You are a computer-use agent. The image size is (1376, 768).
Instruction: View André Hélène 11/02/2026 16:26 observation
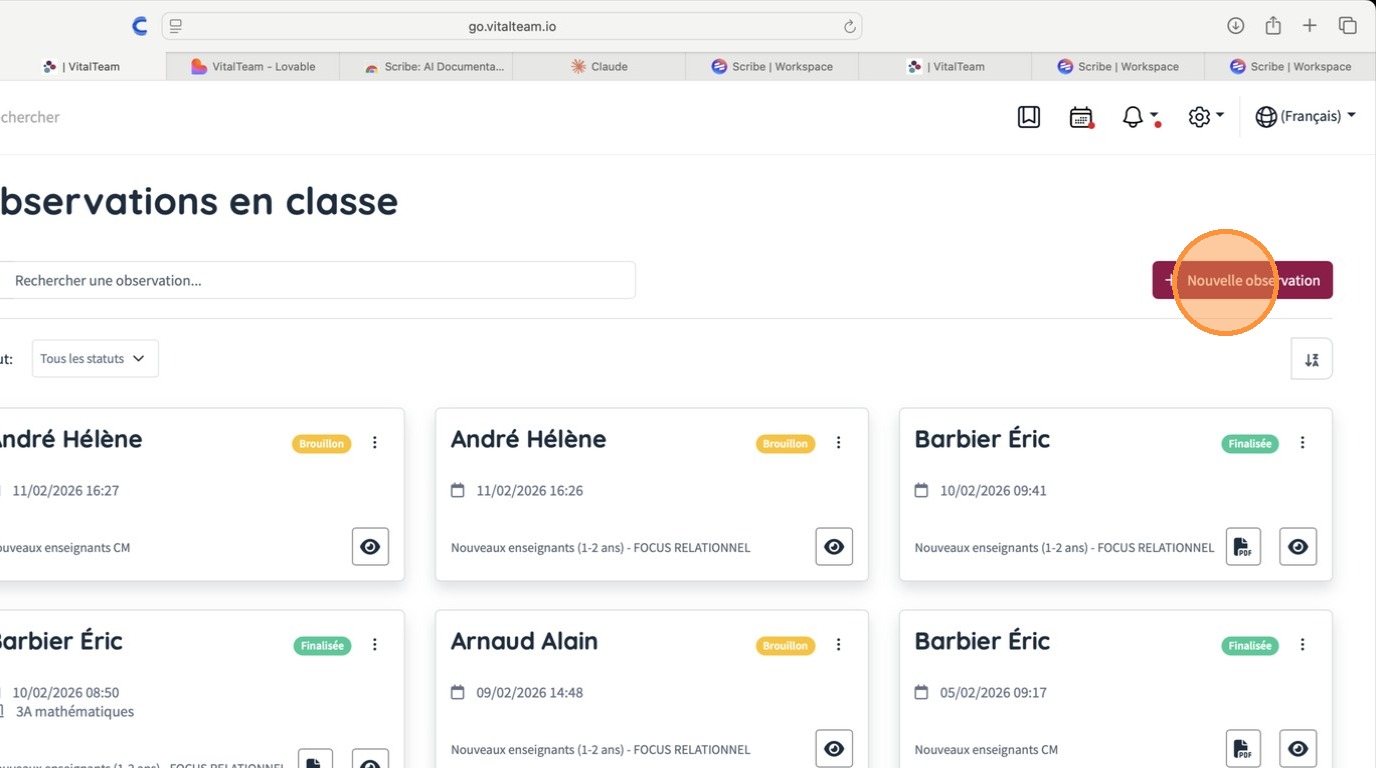pyautogui.click(x=834, y=547)
